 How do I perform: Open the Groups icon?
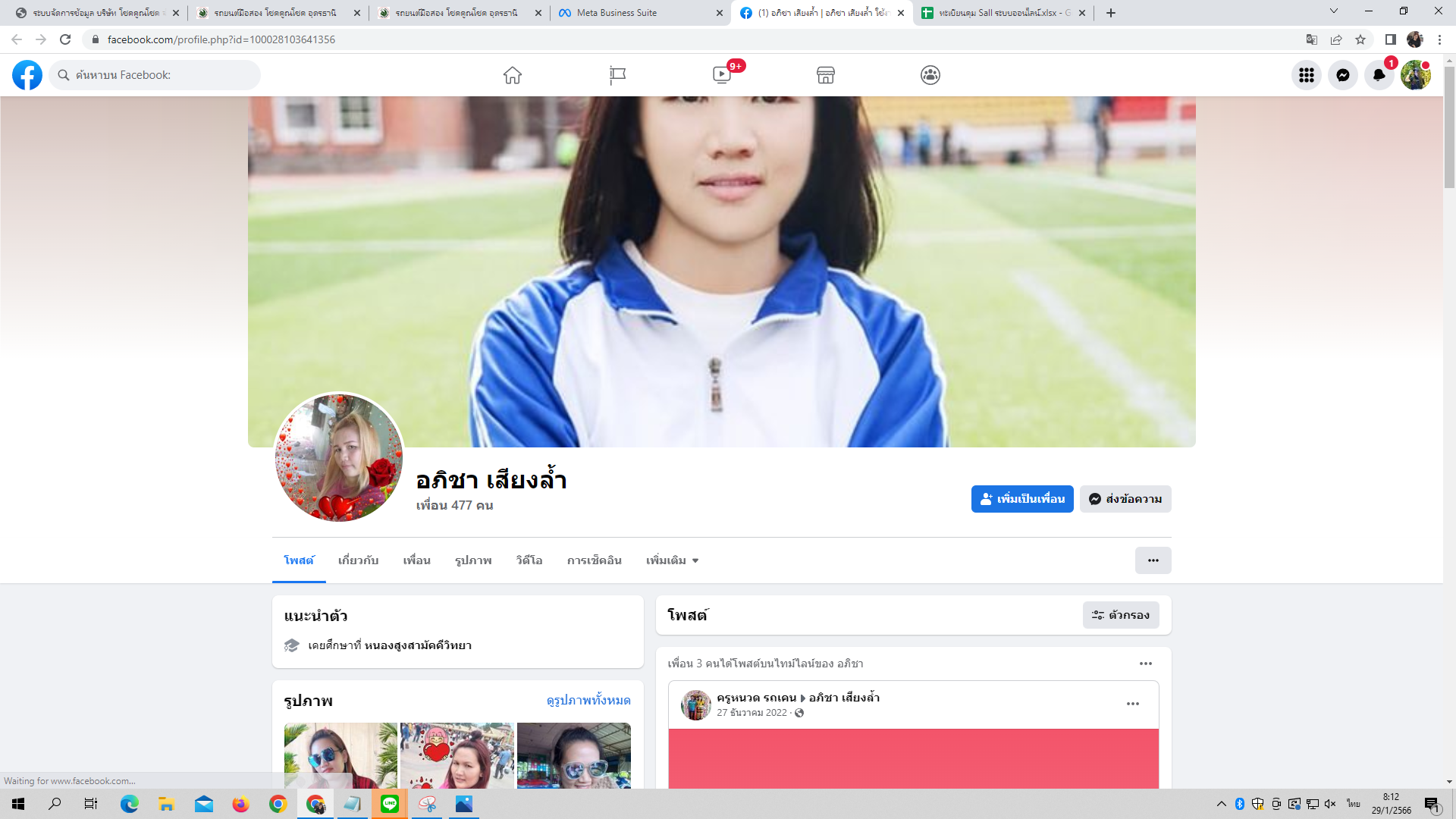click(930, 75)
